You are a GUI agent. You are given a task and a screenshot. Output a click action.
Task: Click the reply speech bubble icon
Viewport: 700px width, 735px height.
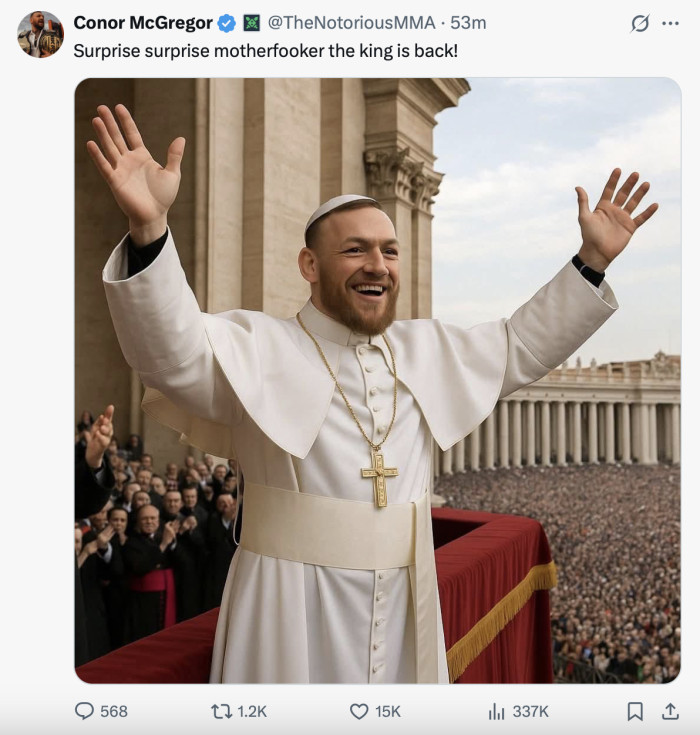coord(84,711)
